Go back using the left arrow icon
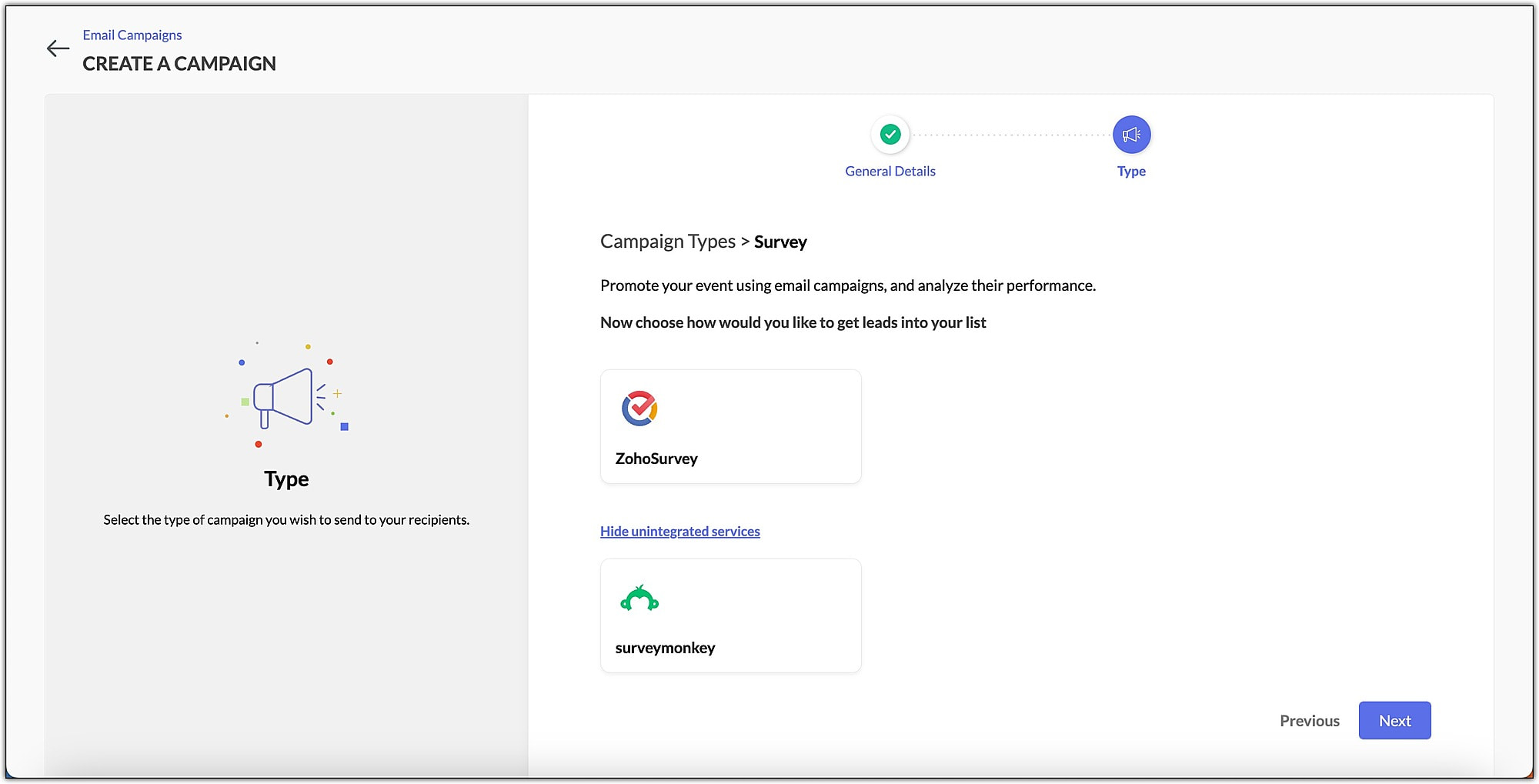This screenshot has width=1539, height=784. (x=58, y=49)
